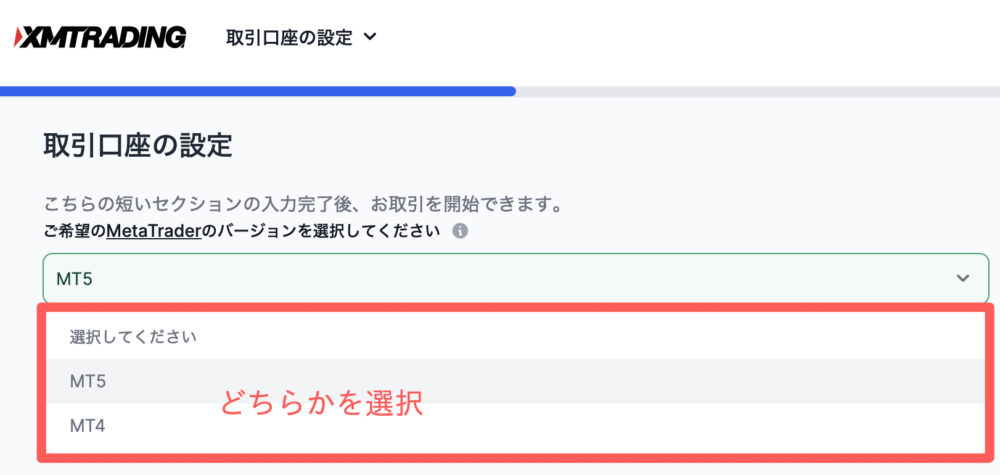Image resolution: width=1000 pixels, height=475 pixels.
Task: Open the 取引口座の設定 header menu
Action: [x=302, y=38]
